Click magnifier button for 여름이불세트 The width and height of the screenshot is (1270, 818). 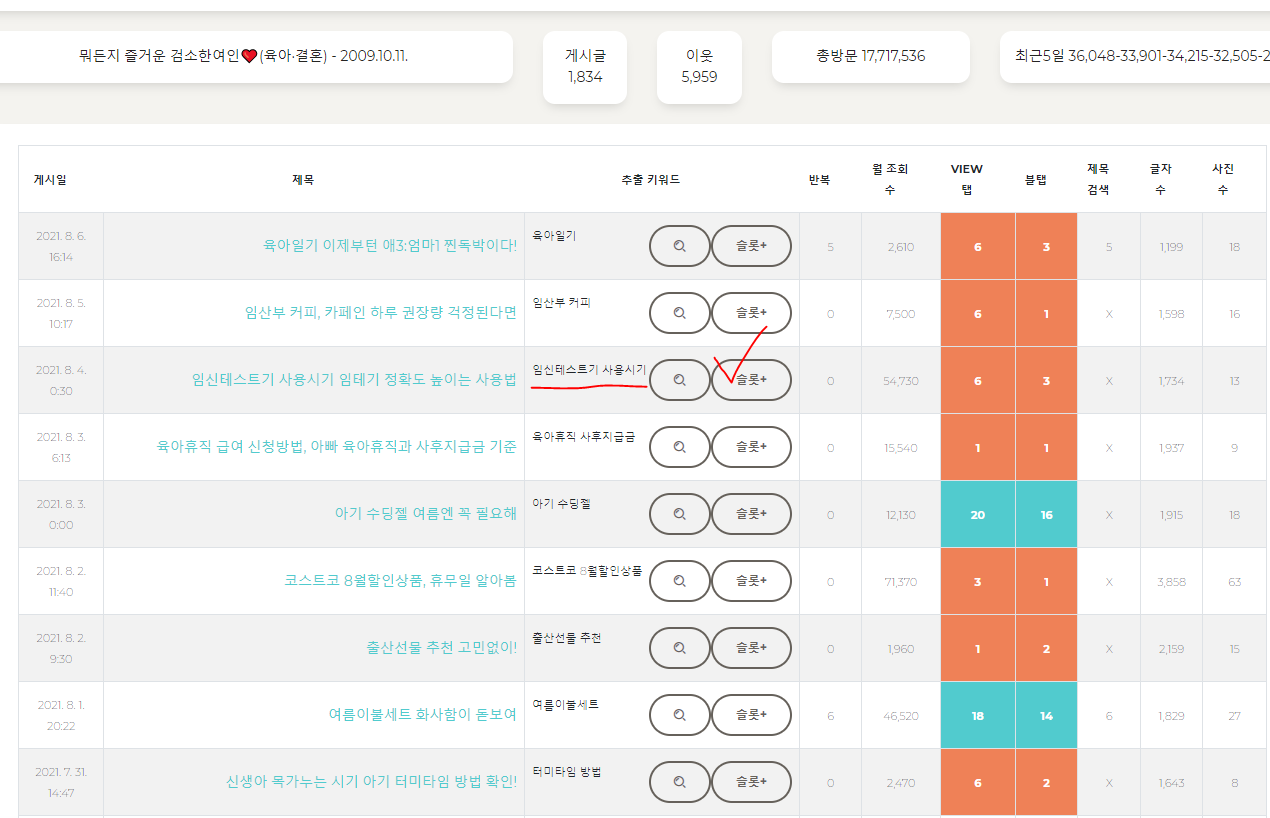[x=680, y=715]
